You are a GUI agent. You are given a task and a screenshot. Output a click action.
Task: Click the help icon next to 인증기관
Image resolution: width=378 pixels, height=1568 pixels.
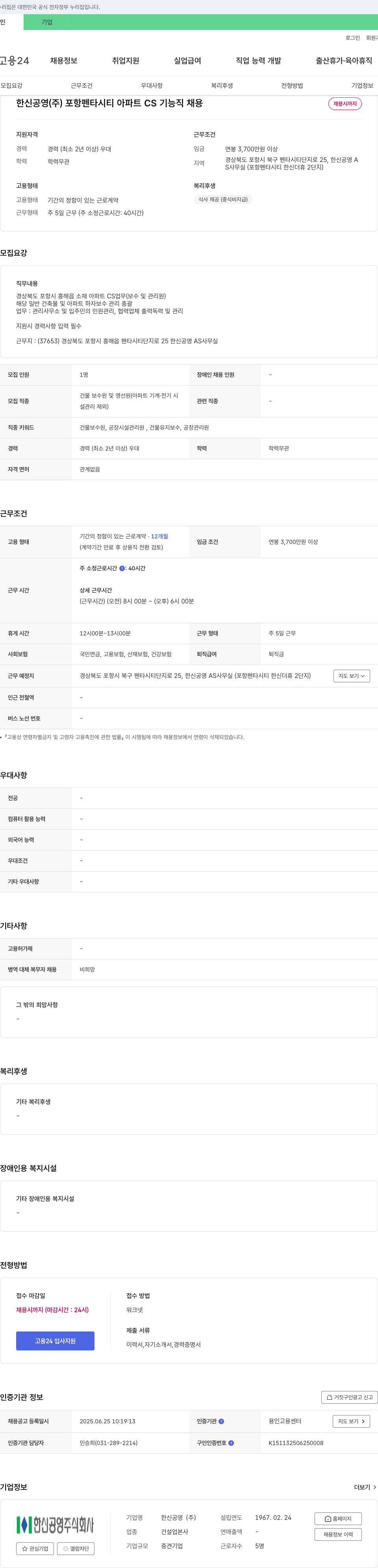221,1421
